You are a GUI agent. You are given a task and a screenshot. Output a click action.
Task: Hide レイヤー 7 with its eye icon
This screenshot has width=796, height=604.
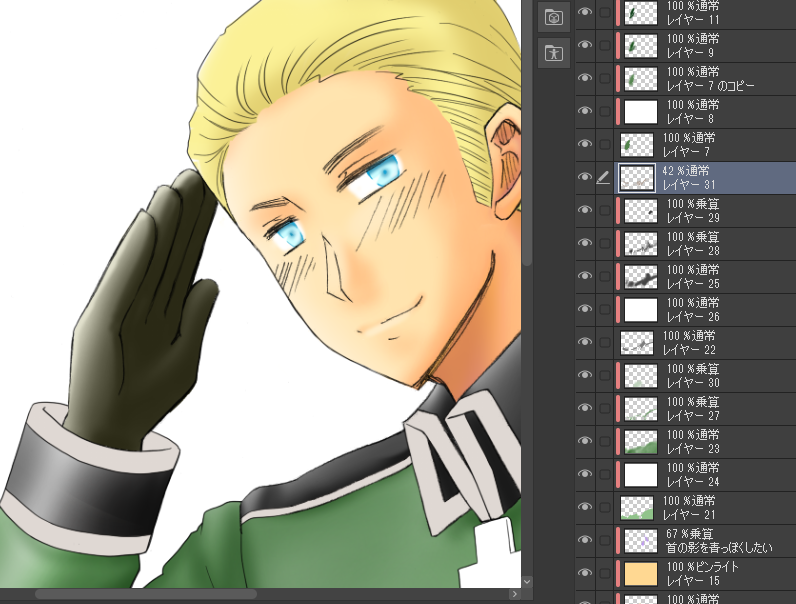(x=585, y=144)
